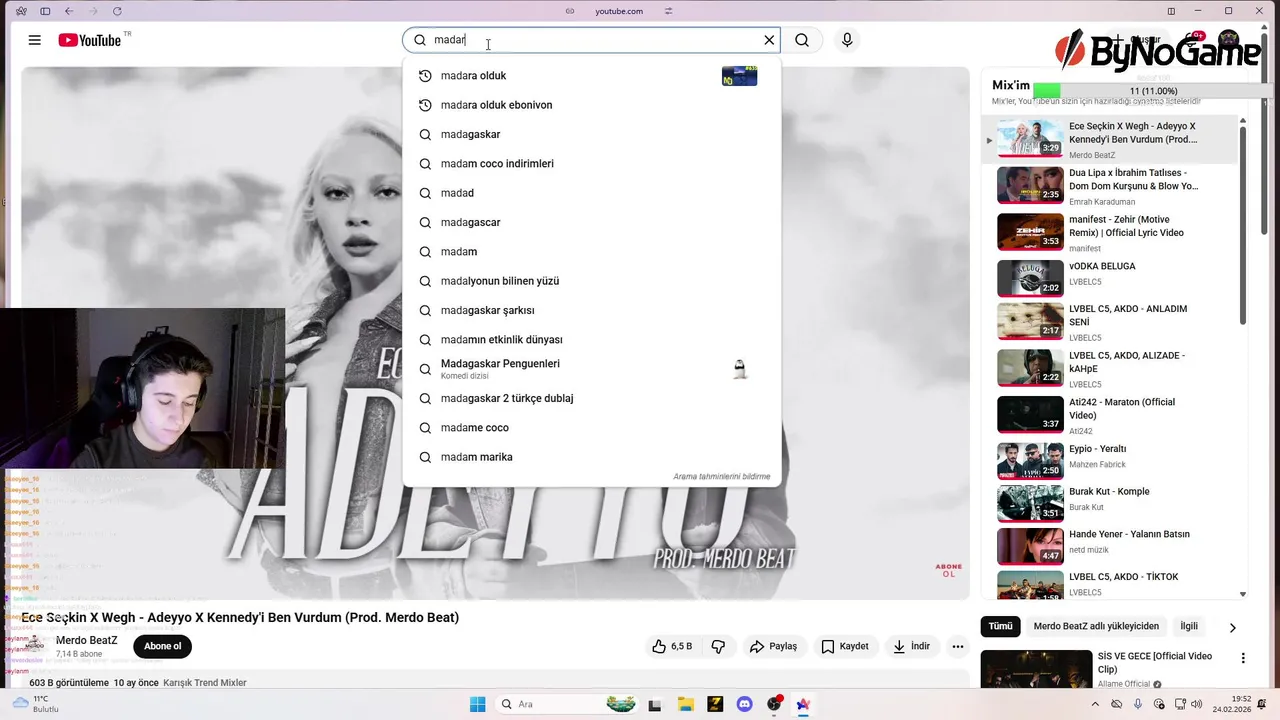Click the magnifier search submit button

pos(802,40)
